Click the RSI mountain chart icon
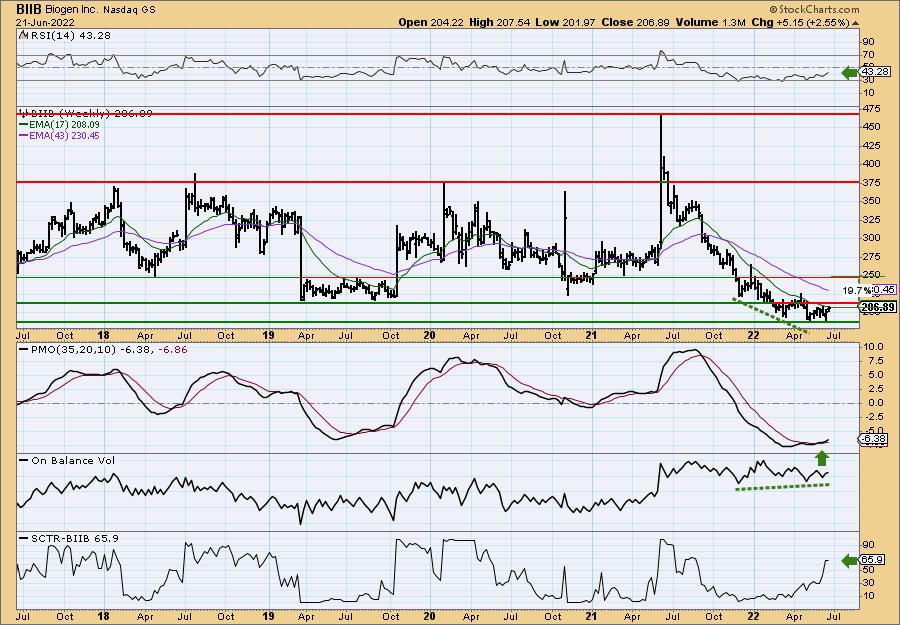This screenshot has width=900, height=625. [23, 36]
